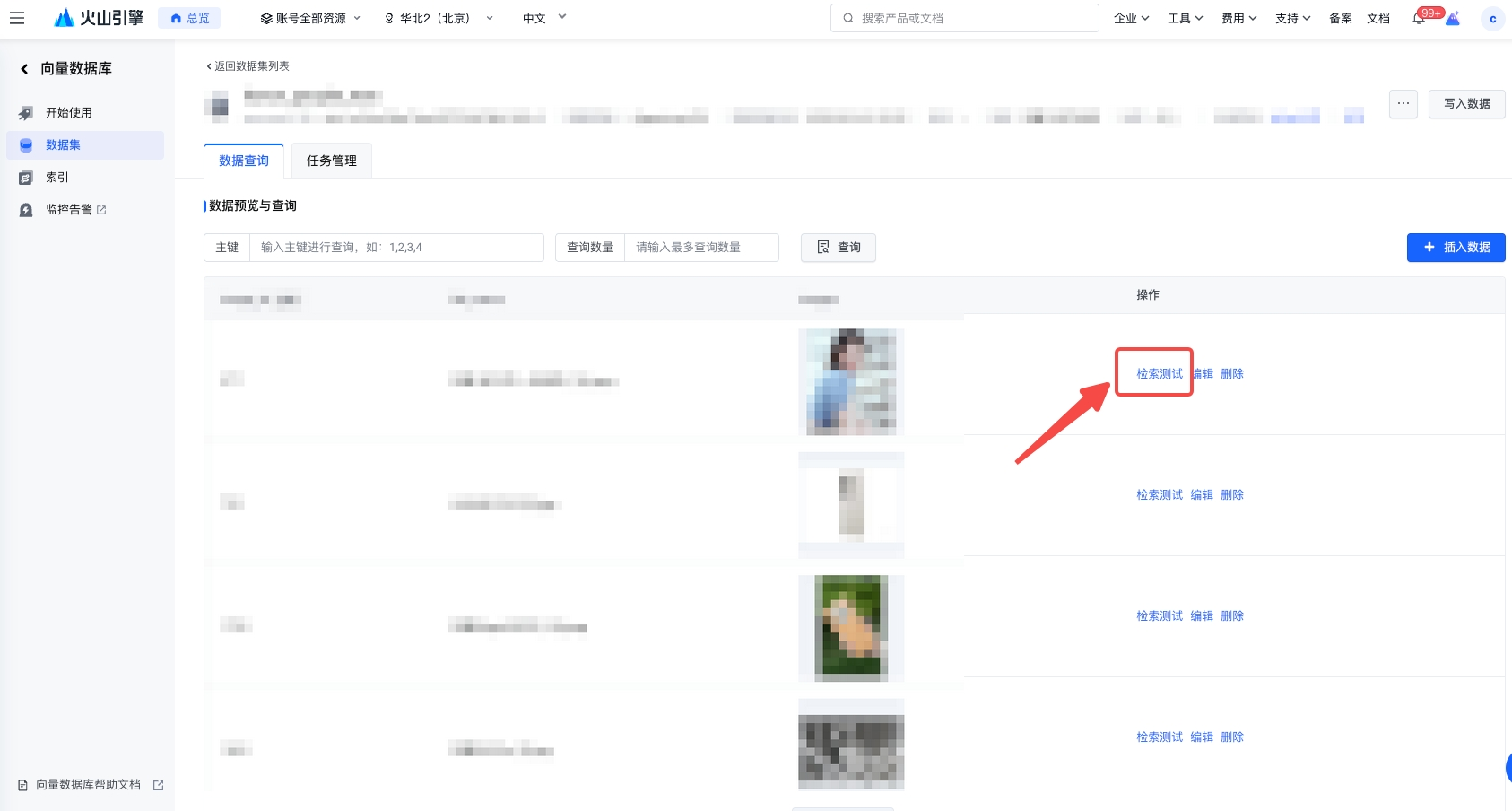Click 删除 in the fourth row
This screenshot has width=1512, height=811.
(1232, 737)
